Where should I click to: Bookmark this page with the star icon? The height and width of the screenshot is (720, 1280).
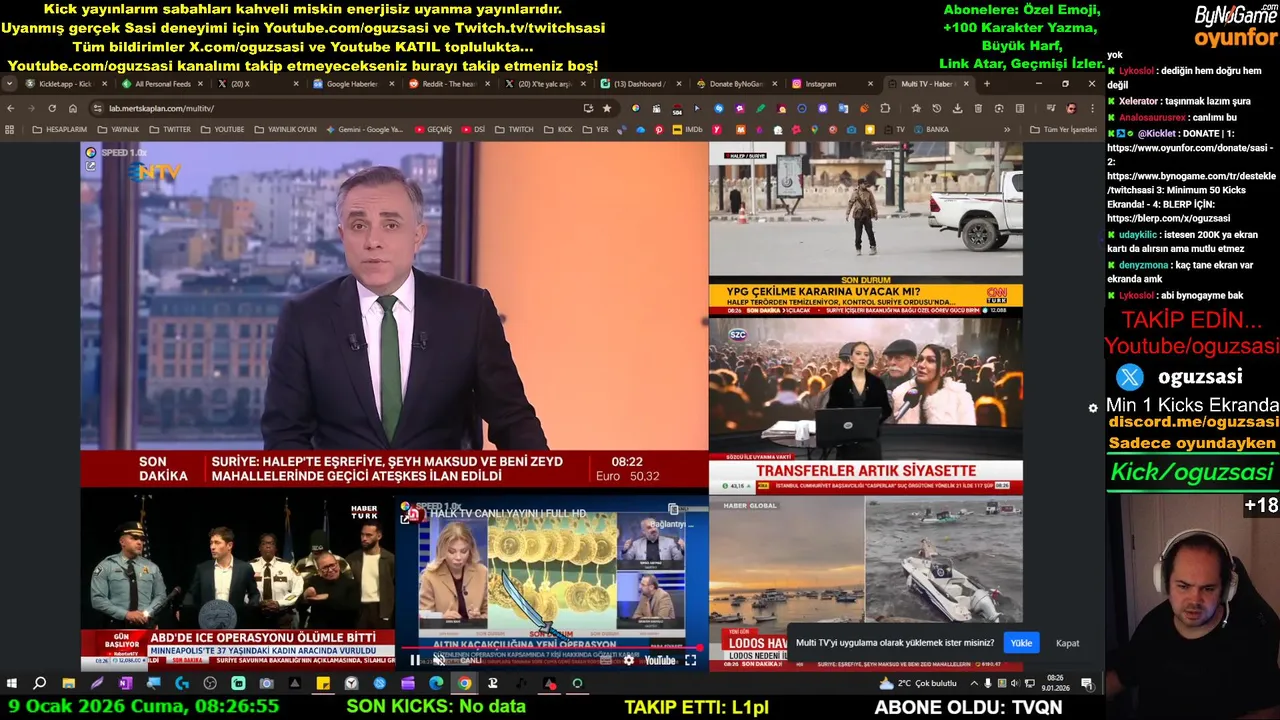tap(606, 108)
